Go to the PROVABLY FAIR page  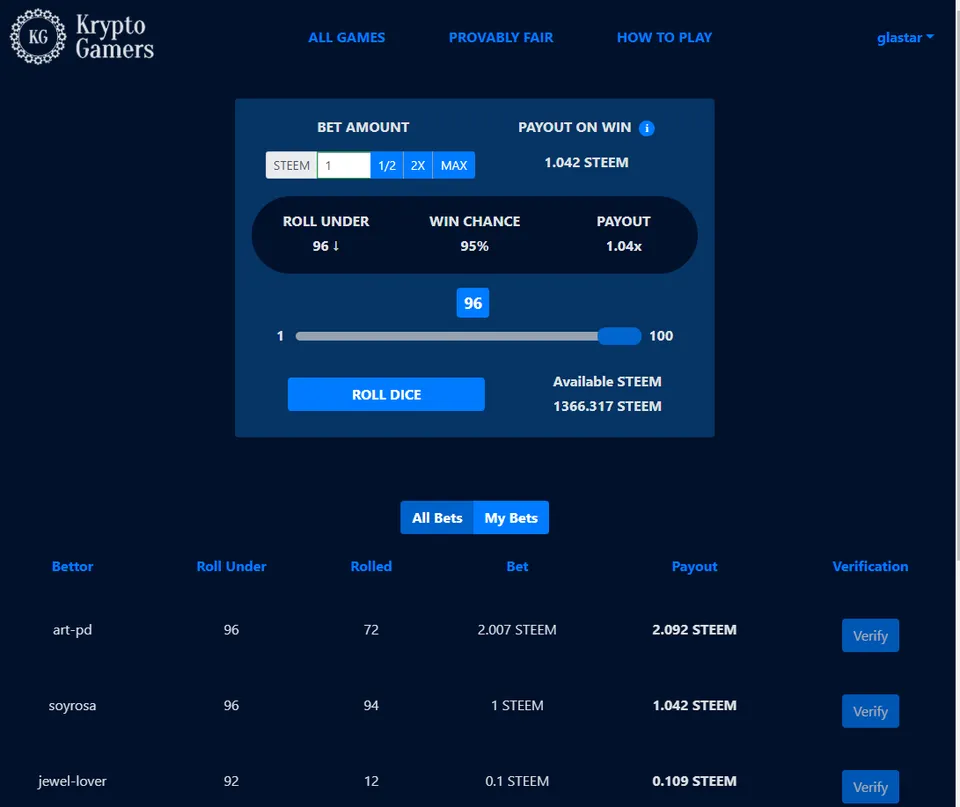point(501,37)
